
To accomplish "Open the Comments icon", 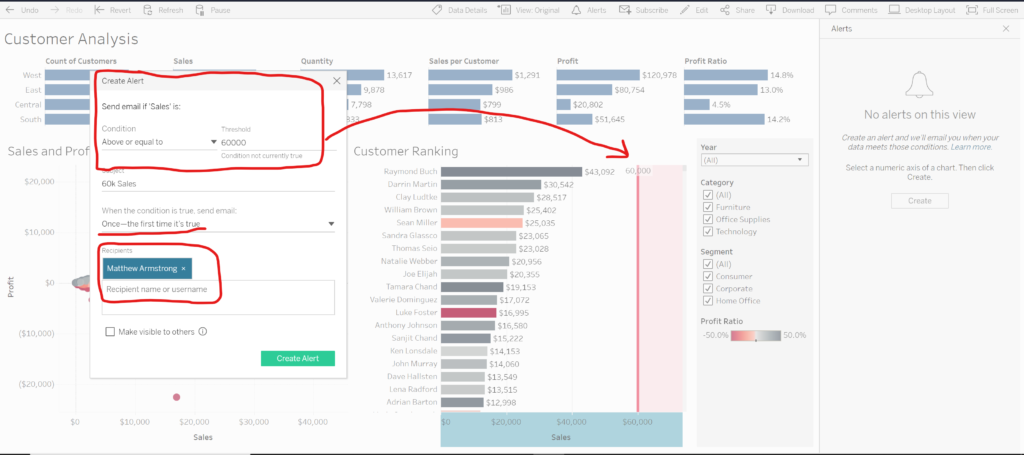I will [831, 10].
